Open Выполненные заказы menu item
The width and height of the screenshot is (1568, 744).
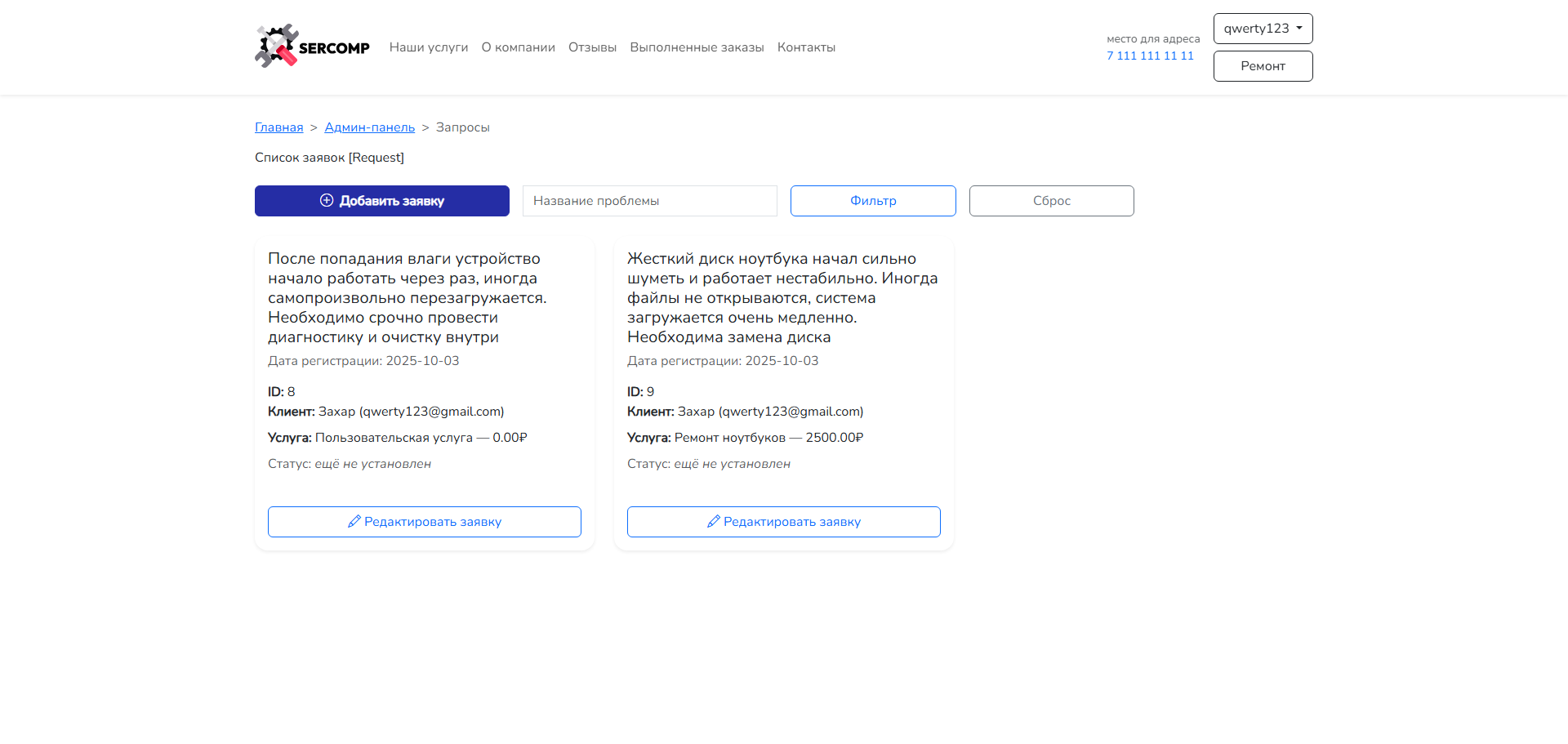(x=697, y=47)
